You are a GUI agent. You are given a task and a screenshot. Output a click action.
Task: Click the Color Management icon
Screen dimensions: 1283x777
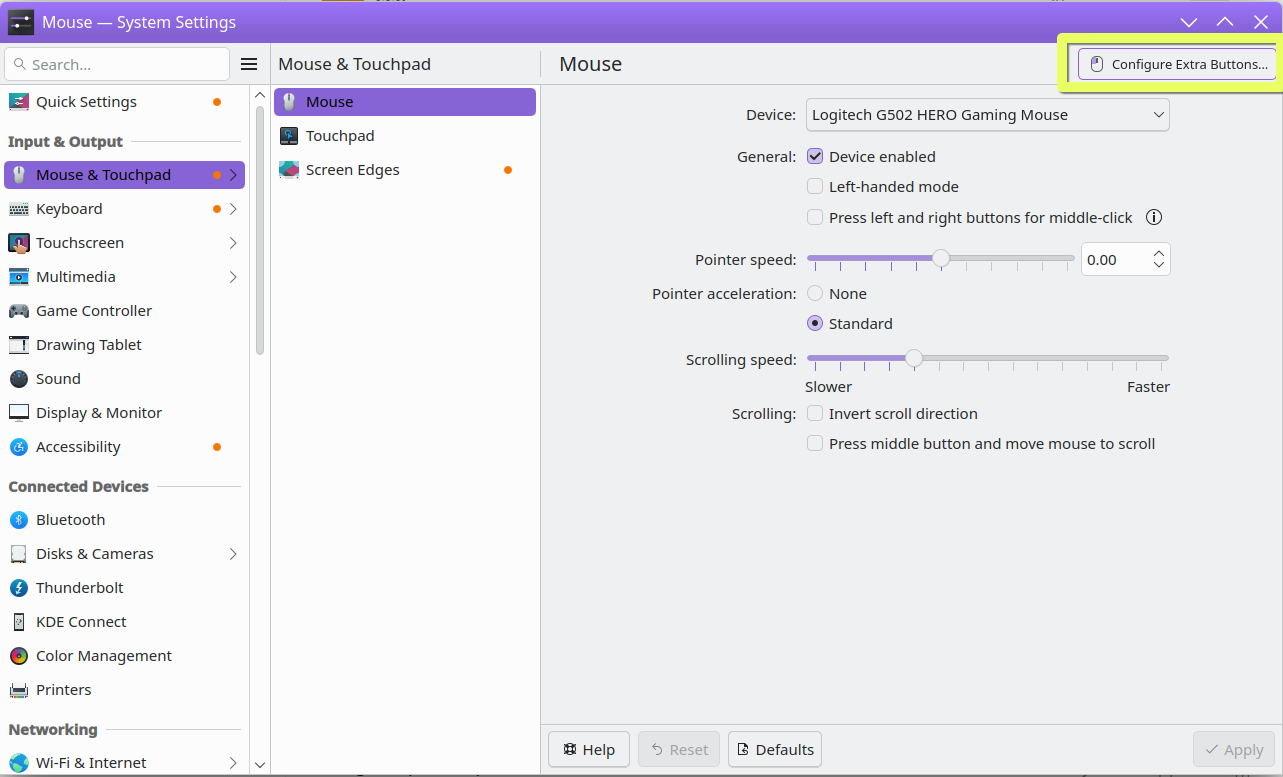(19, 656)
